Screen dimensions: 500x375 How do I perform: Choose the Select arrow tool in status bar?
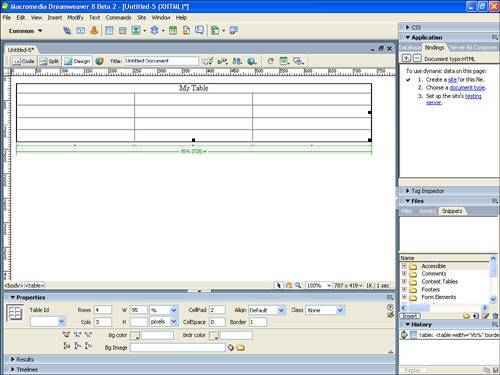click(x=279, y=285)
